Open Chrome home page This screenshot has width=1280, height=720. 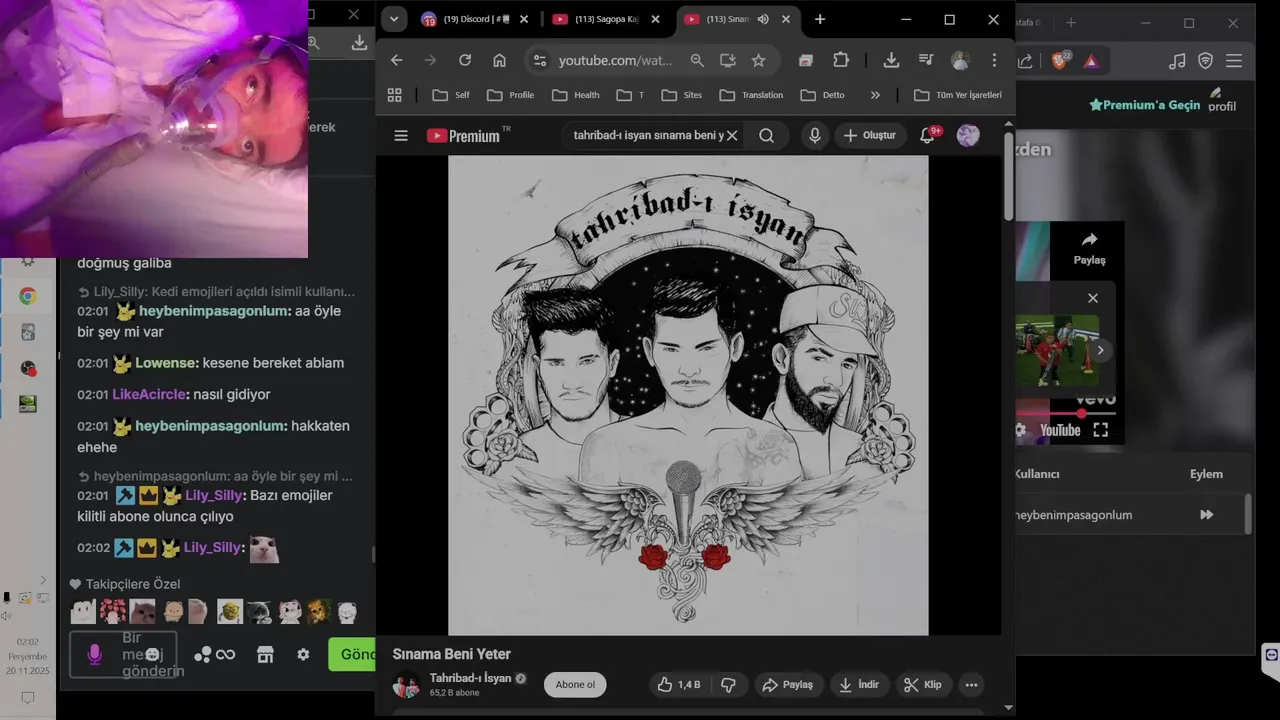pyautogui.click(x=499, y=60)
